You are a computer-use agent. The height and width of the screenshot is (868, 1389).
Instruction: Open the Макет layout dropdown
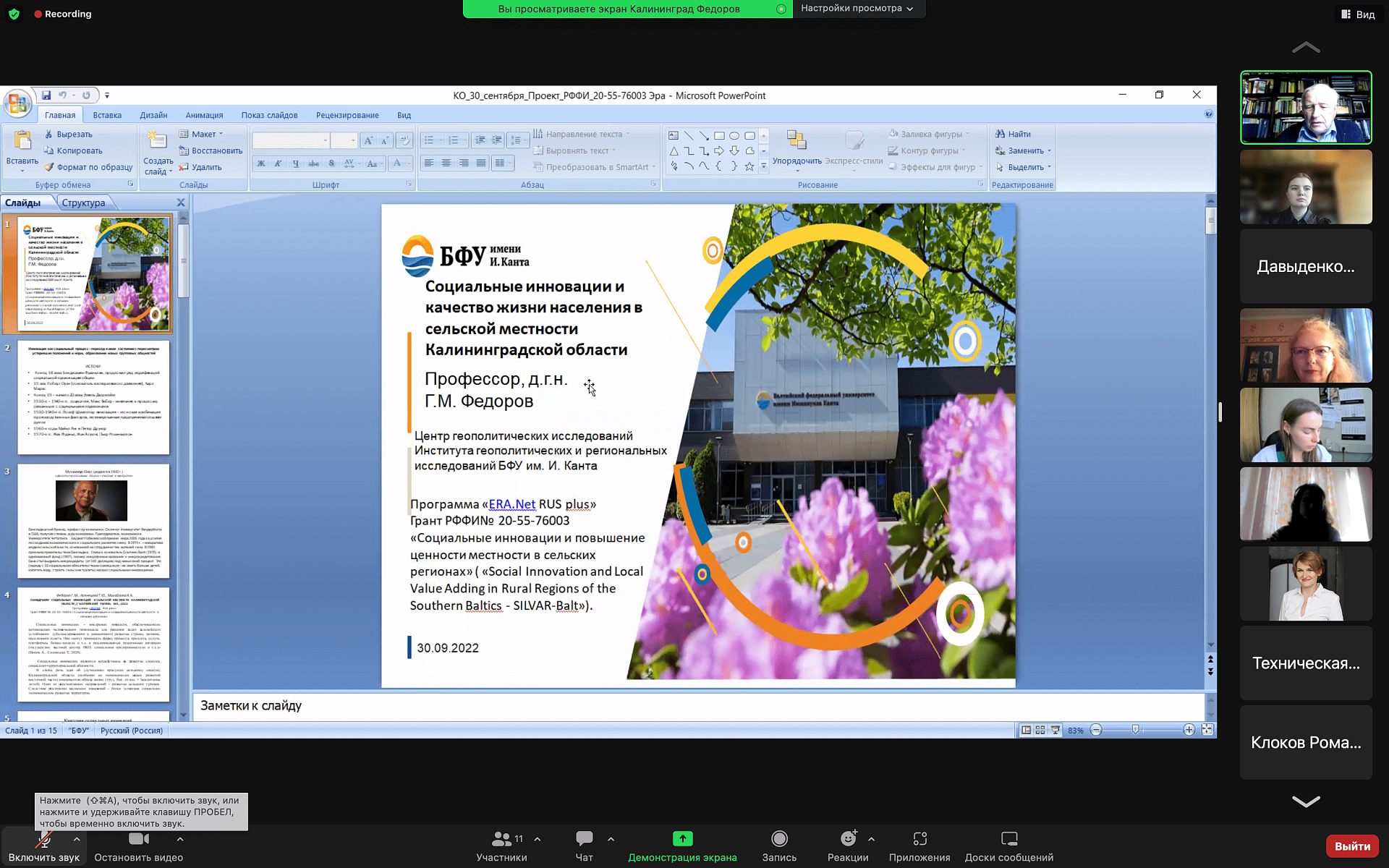point(202,134)
